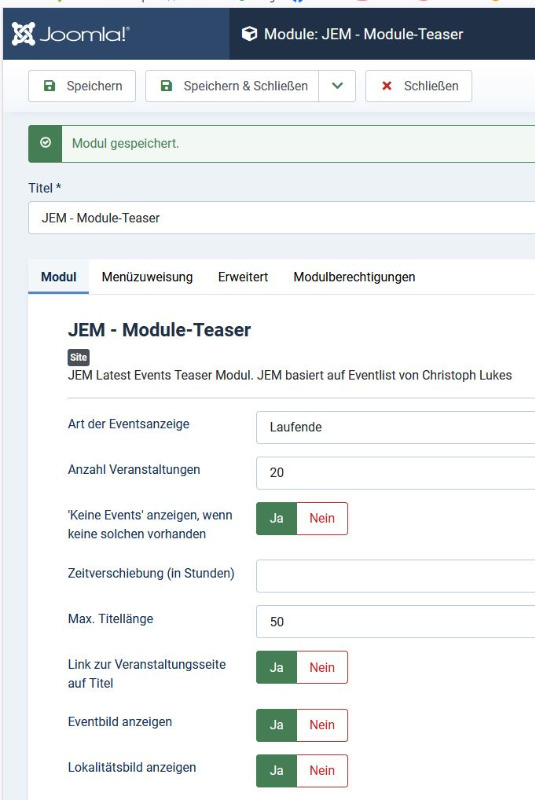Set Link zur Veranstaltungsseite to Nein

322,667
